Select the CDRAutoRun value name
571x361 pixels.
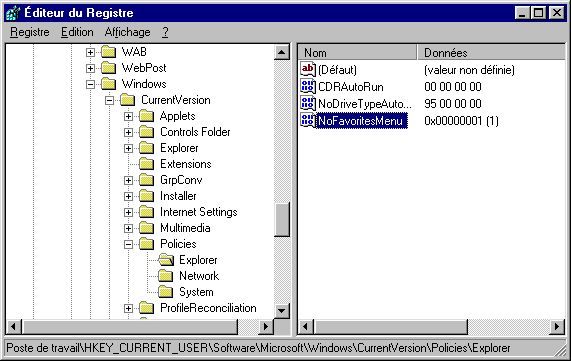pos(351,87)
